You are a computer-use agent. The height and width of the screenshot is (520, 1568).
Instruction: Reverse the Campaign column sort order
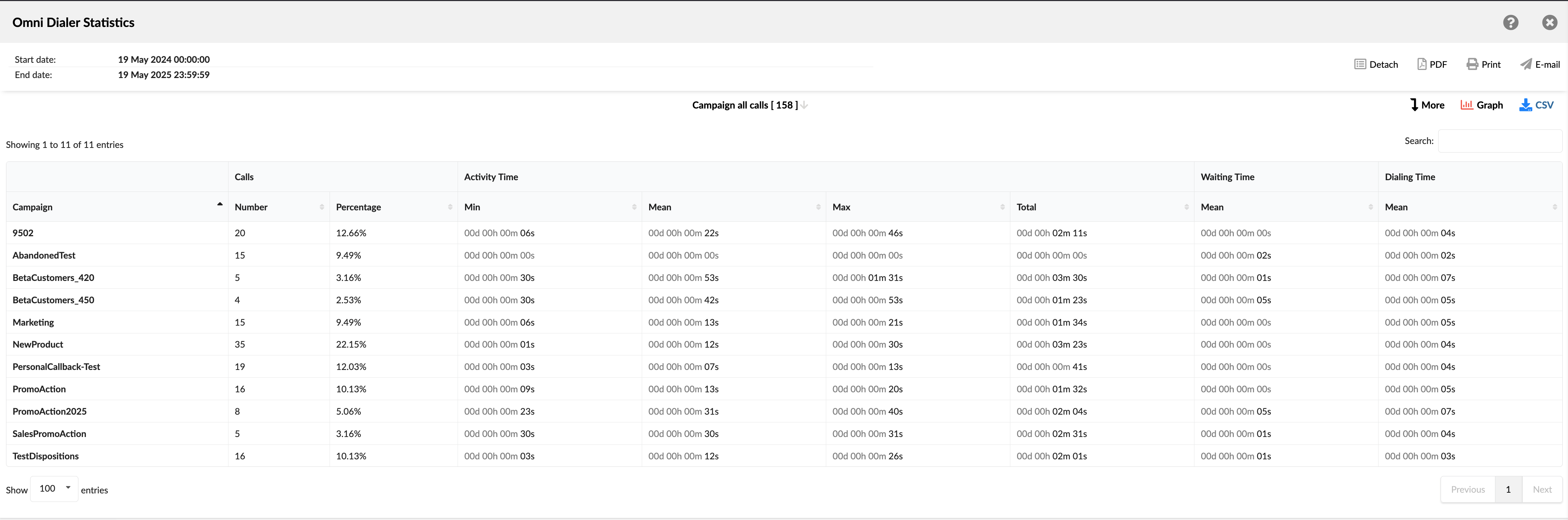pyautogui.click(x=220, y=205)
